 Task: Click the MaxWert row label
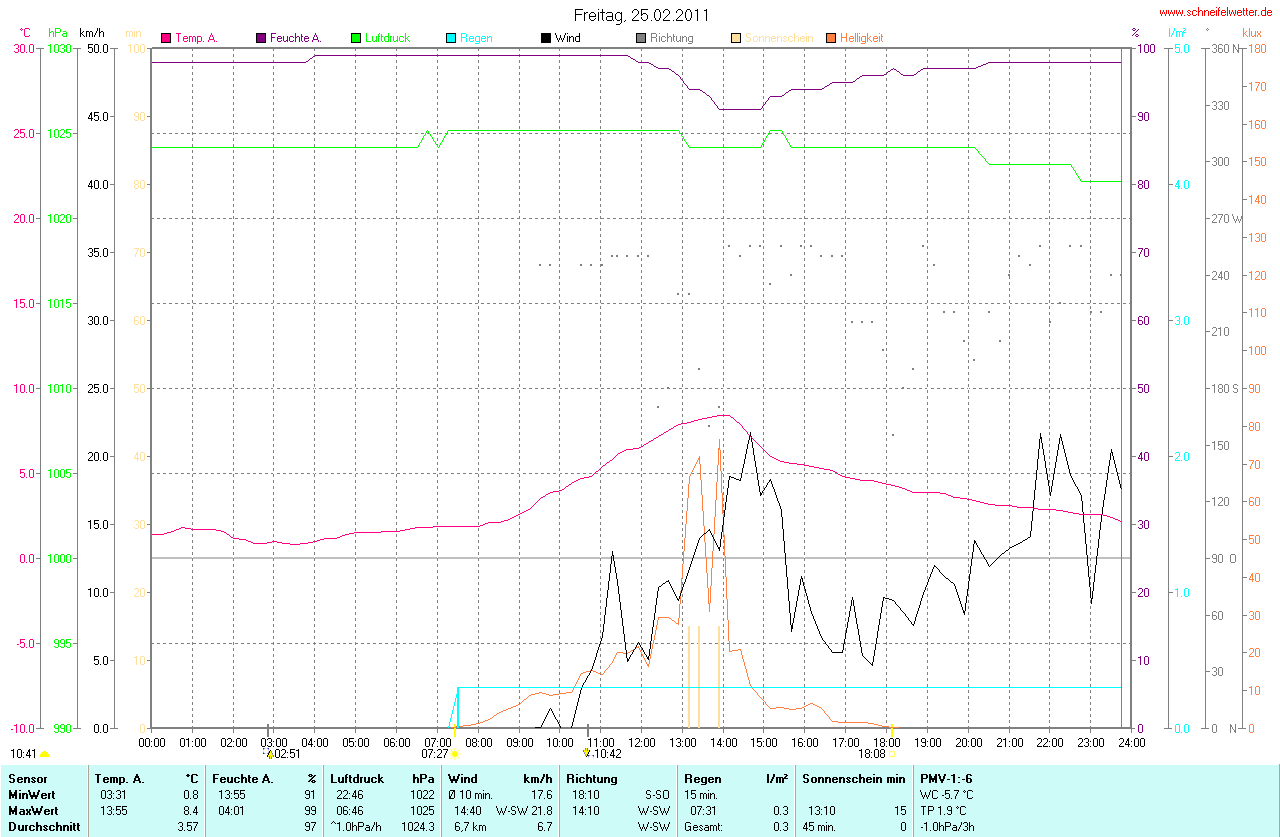click(x=33, y=811)
